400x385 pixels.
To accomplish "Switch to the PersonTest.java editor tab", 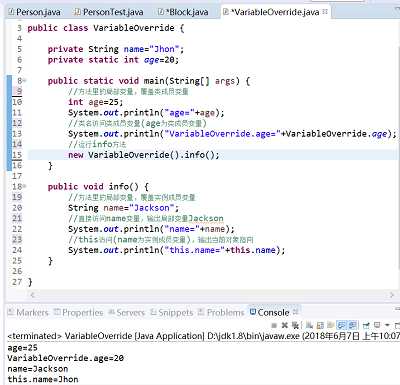I will 109,12.
